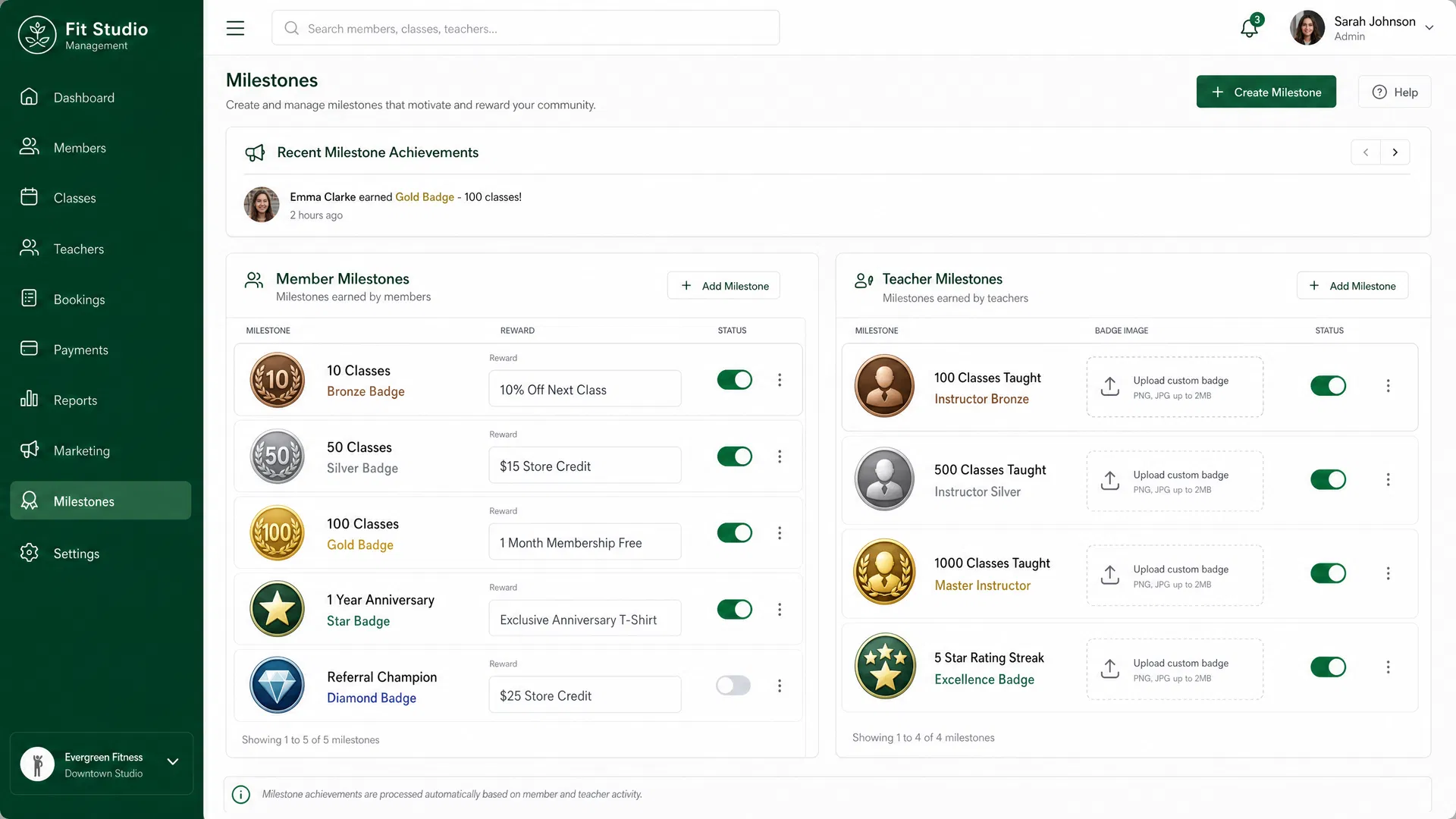Go to Marketing in the sidebar
This screenshot has height=819, width=1456.
(101, 450)
